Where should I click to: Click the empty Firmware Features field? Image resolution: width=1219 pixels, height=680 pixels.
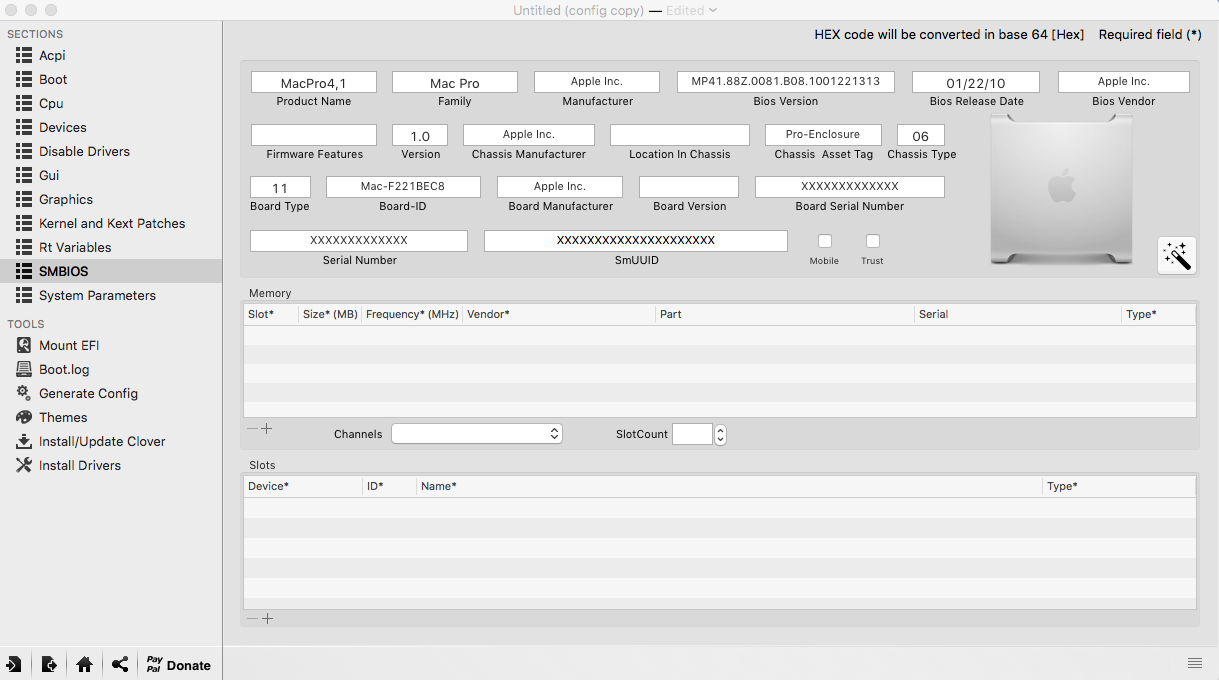[x=314, y=135]
